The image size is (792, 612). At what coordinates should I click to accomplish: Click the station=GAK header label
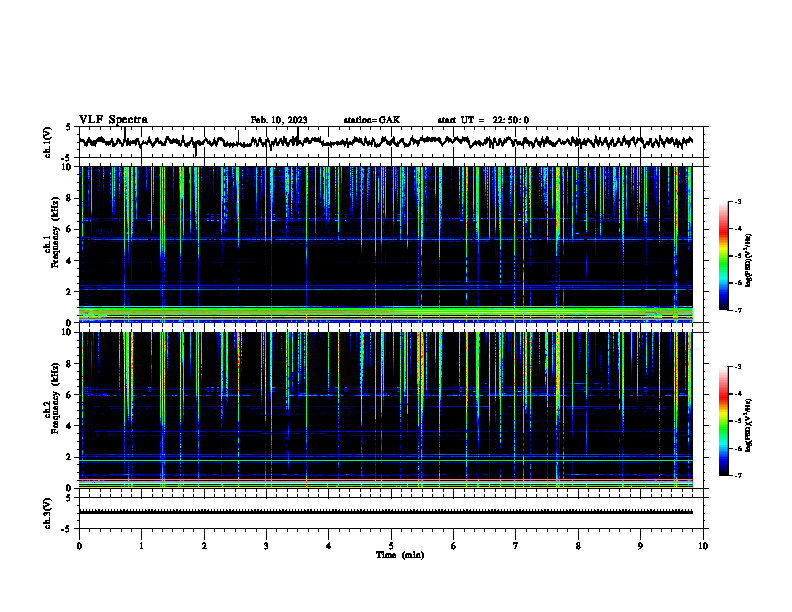(x=372, y=120)
